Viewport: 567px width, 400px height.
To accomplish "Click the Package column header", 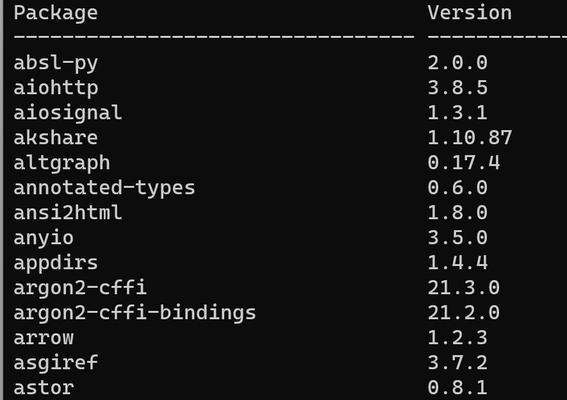I will click(x=56, y=13).
